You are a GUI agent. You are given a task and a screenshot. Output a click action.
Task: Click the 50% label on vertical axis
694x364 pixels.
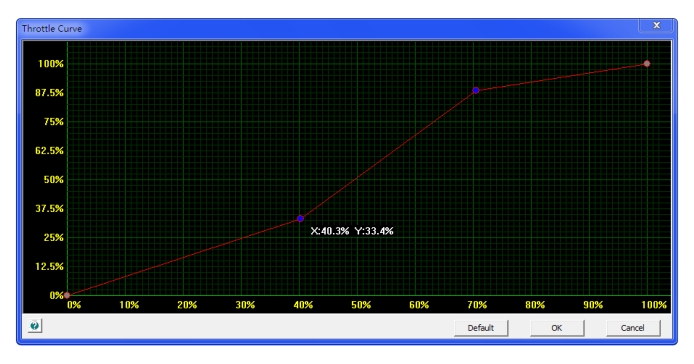point(54,179)
